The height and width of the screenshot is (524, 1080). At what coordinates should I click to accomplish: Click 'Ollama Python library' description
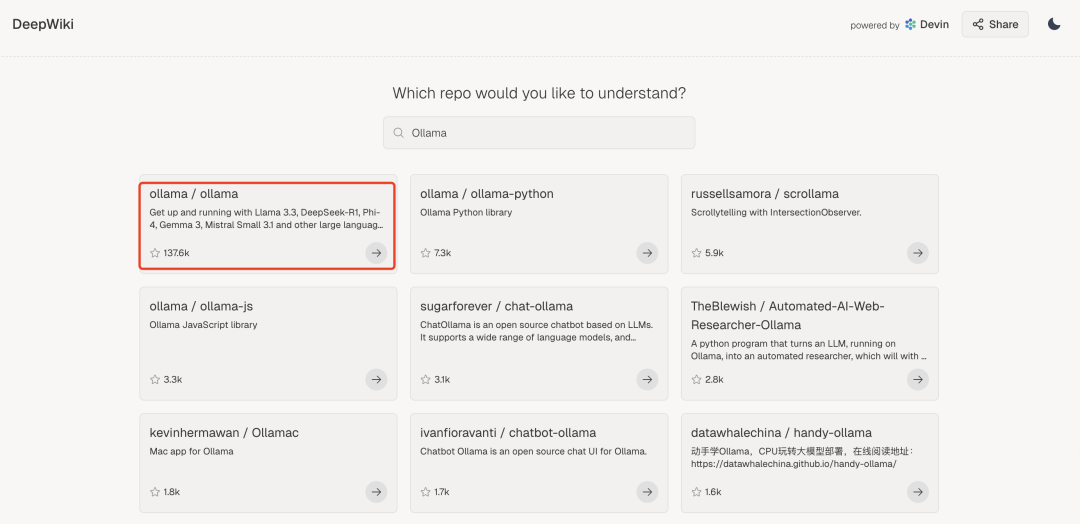coord(466,213)
